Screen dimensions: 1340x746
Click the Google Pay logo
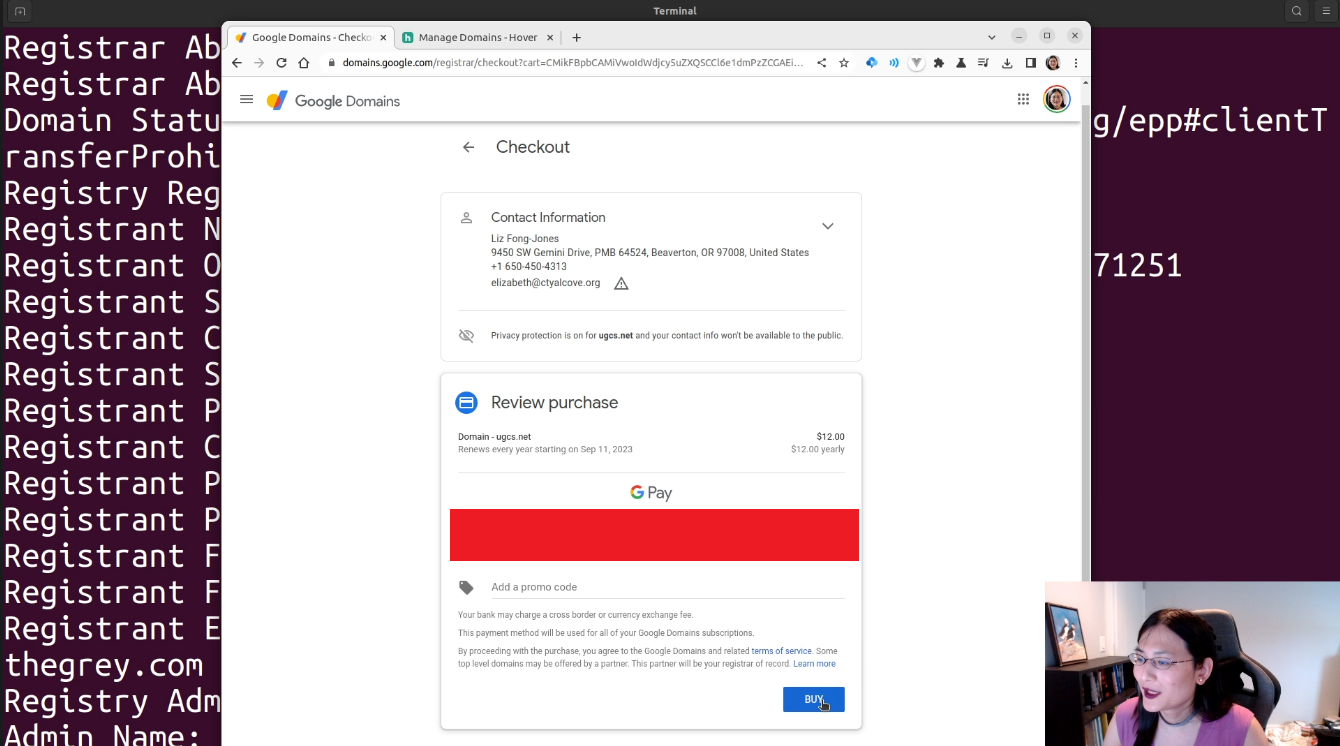[x=651, y=493]
